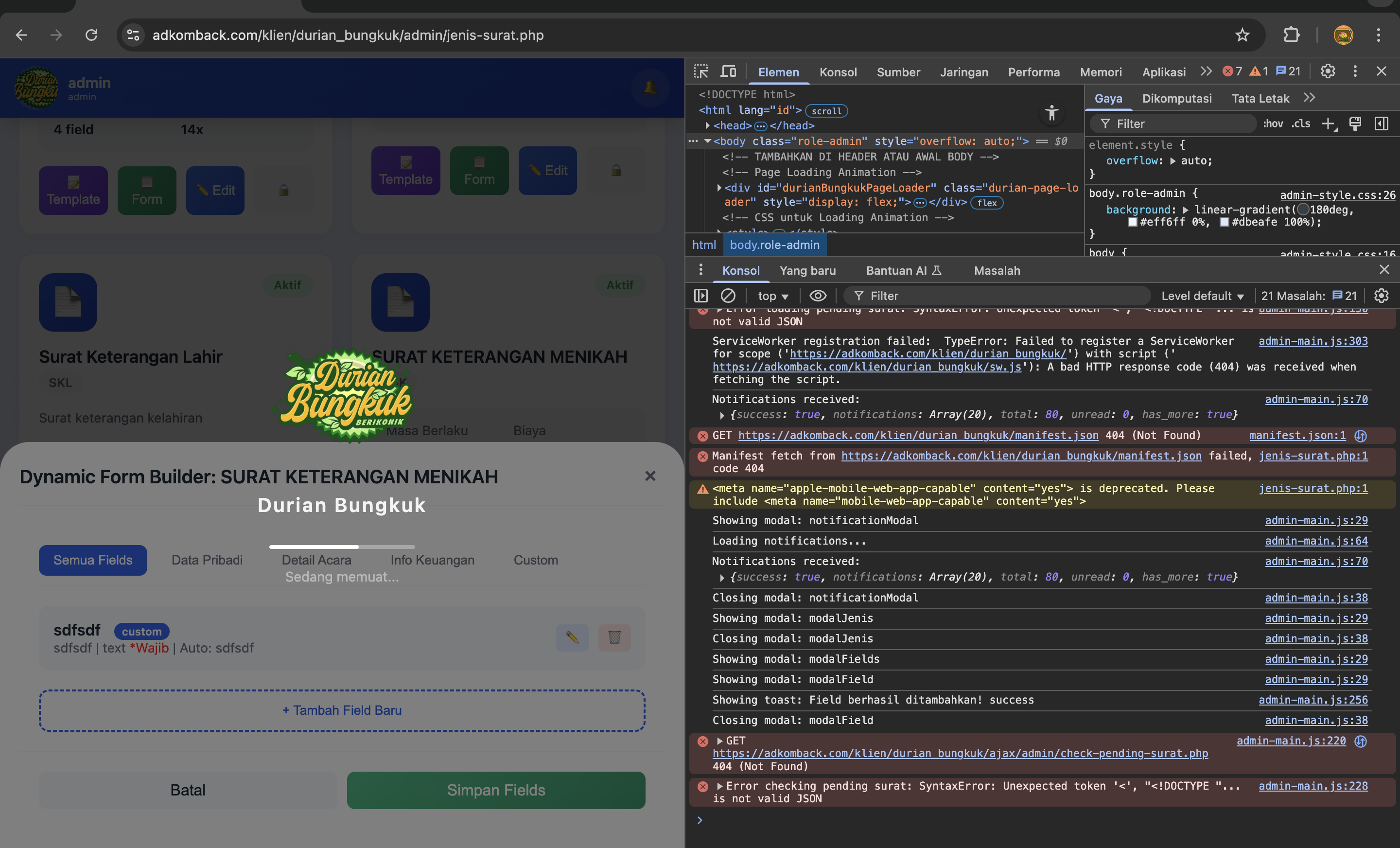Select the inspect element picker icon
This screenshot has width=1400, height=848.
pos(700,71)
